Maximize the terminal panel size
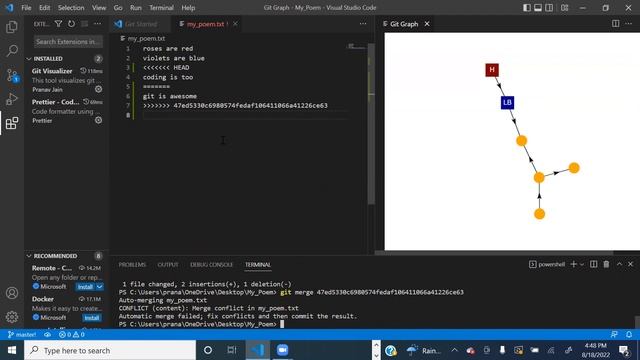This screenshot has width=640, height=360. click(x=619, y=264)
